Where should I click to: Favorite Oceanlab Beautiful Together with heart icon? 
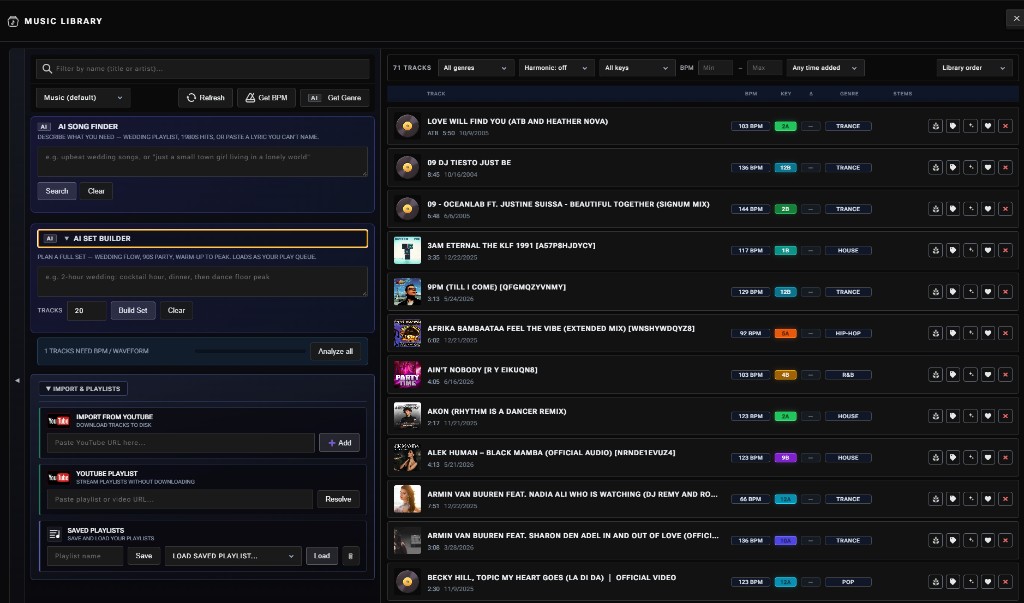point(987,209)
